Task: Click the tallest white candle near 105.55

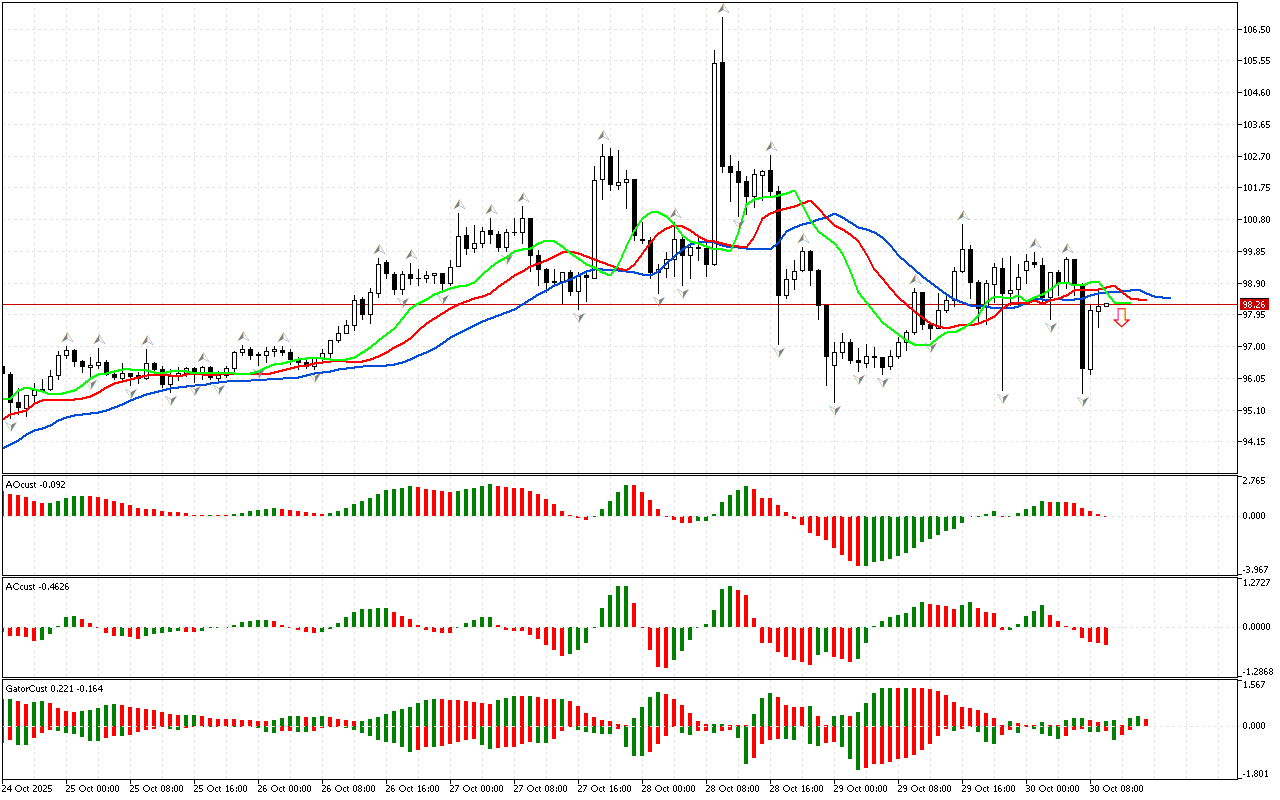Action: point(716,110)
